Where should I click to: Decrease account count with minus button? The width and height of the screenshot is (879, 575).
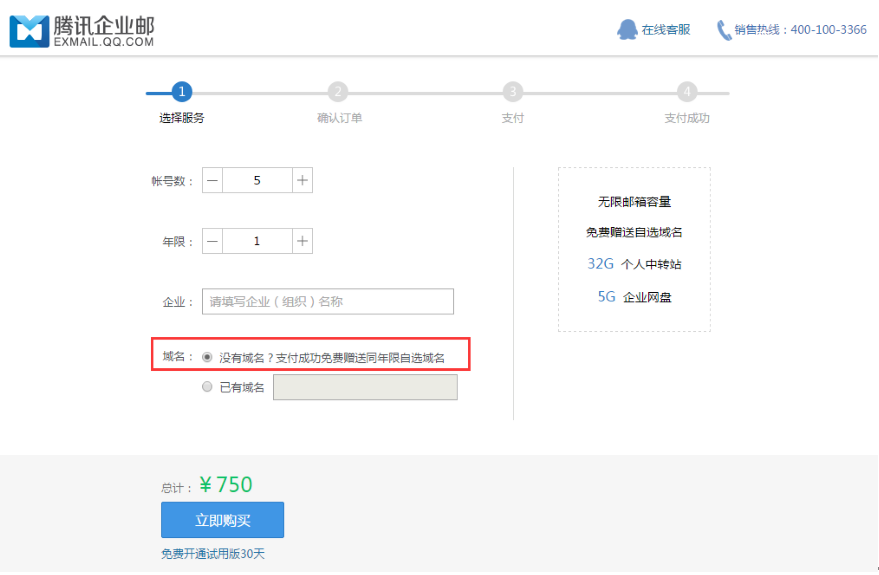tap(212, 180)
